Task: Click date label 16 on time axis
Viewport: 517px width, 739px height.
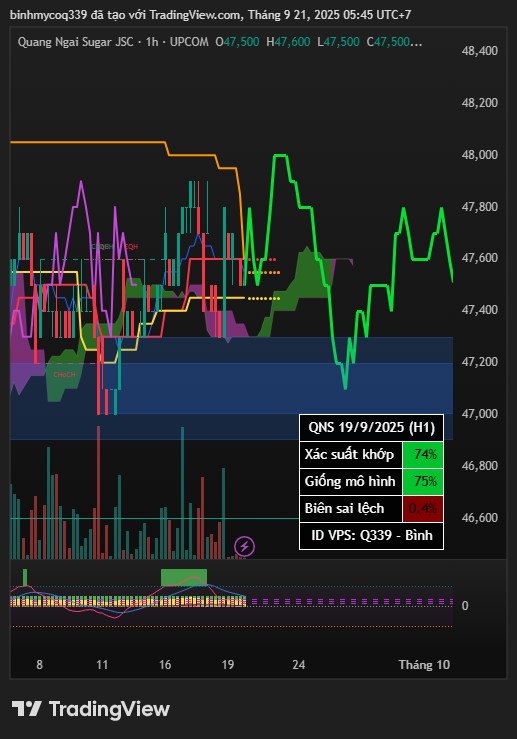Action: point(165,665)
